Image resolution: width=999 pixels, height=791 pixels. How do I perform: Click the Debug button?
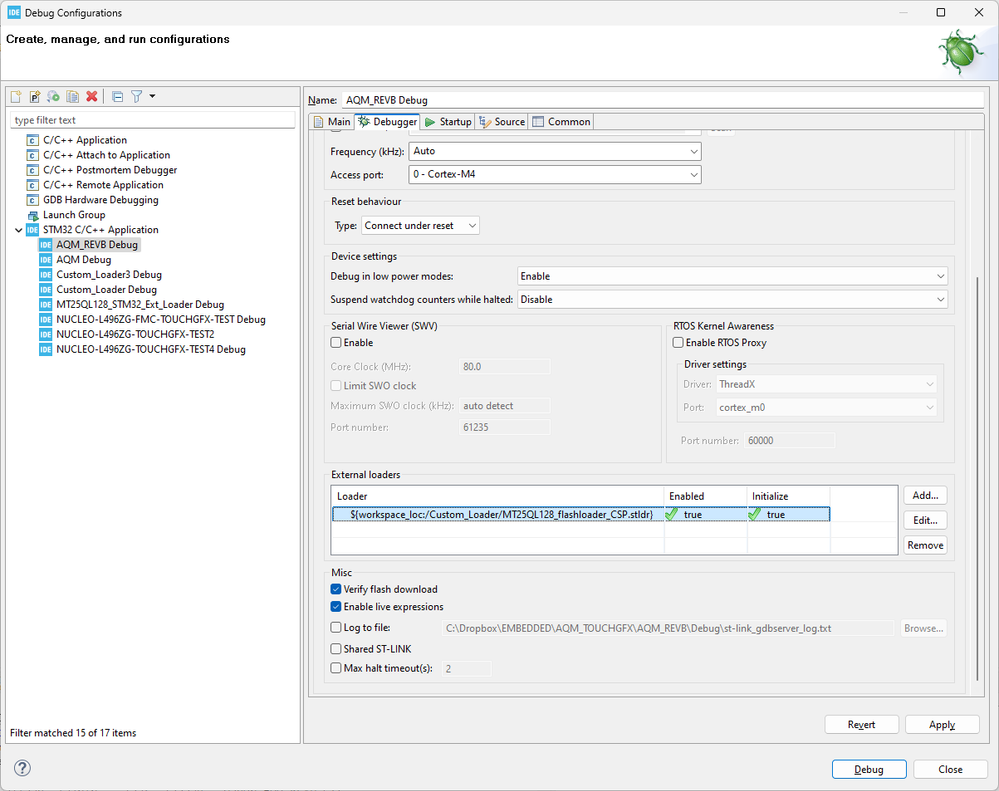click(x=869, y=769)
